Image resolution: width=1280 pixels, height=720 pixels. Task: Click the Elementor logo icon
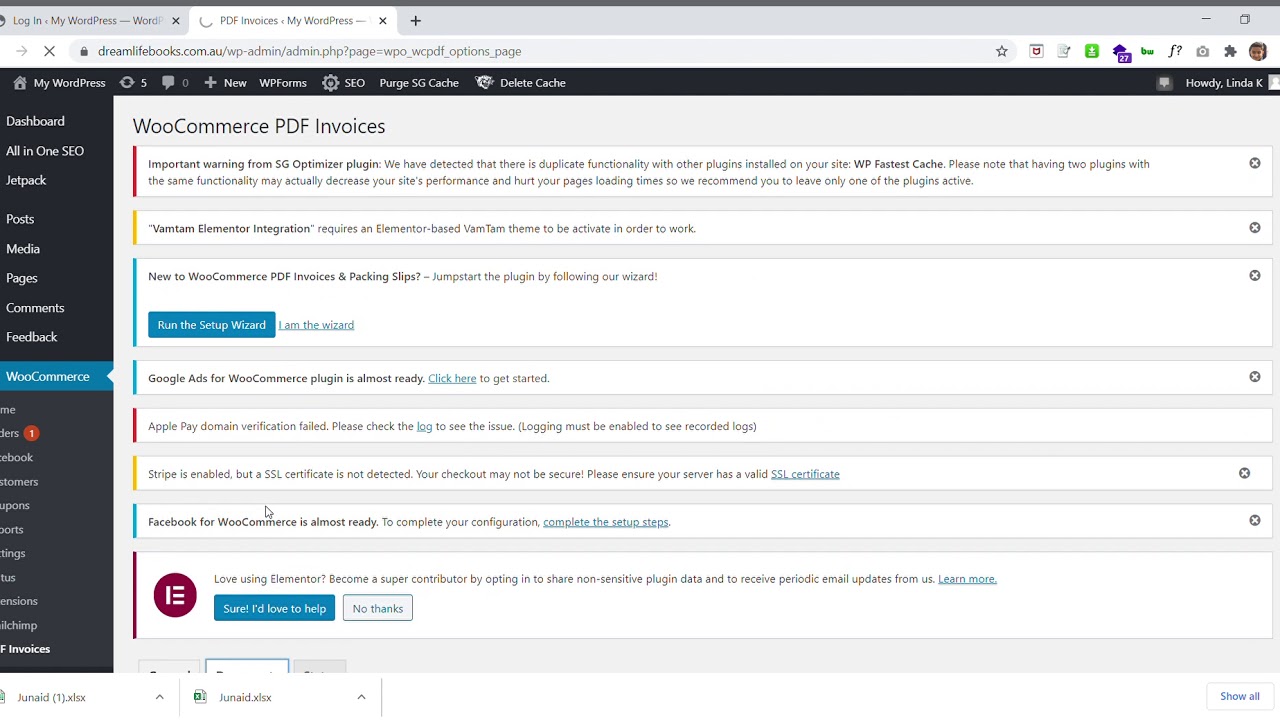175,595
